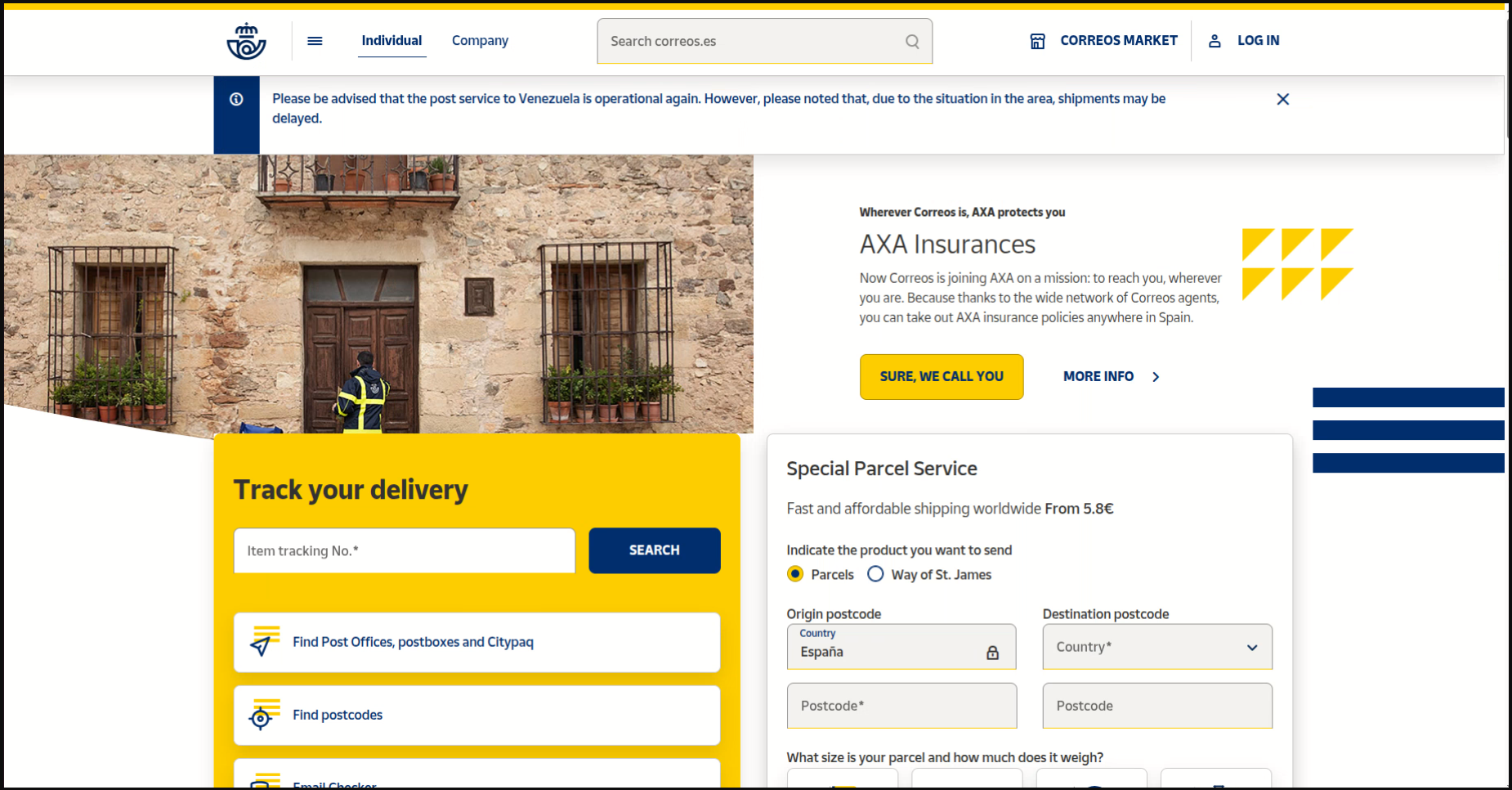Select the Parcels radio button
The image size is (1512, 790).
tap(795, 574)
